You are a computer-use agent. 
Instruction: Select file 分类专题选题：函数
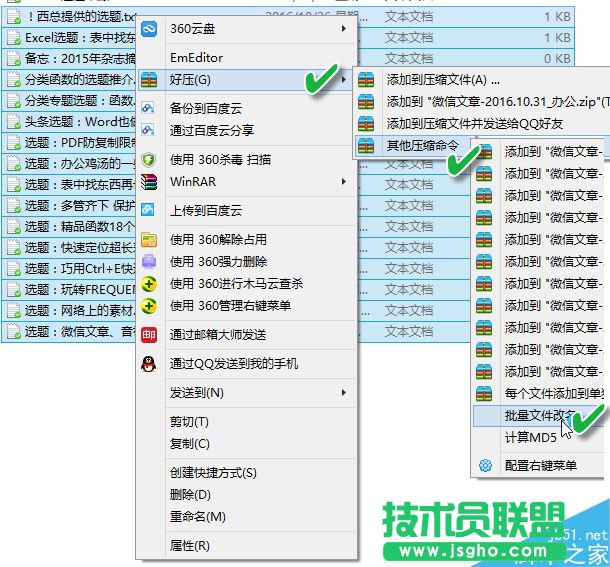tap(80, 100)
